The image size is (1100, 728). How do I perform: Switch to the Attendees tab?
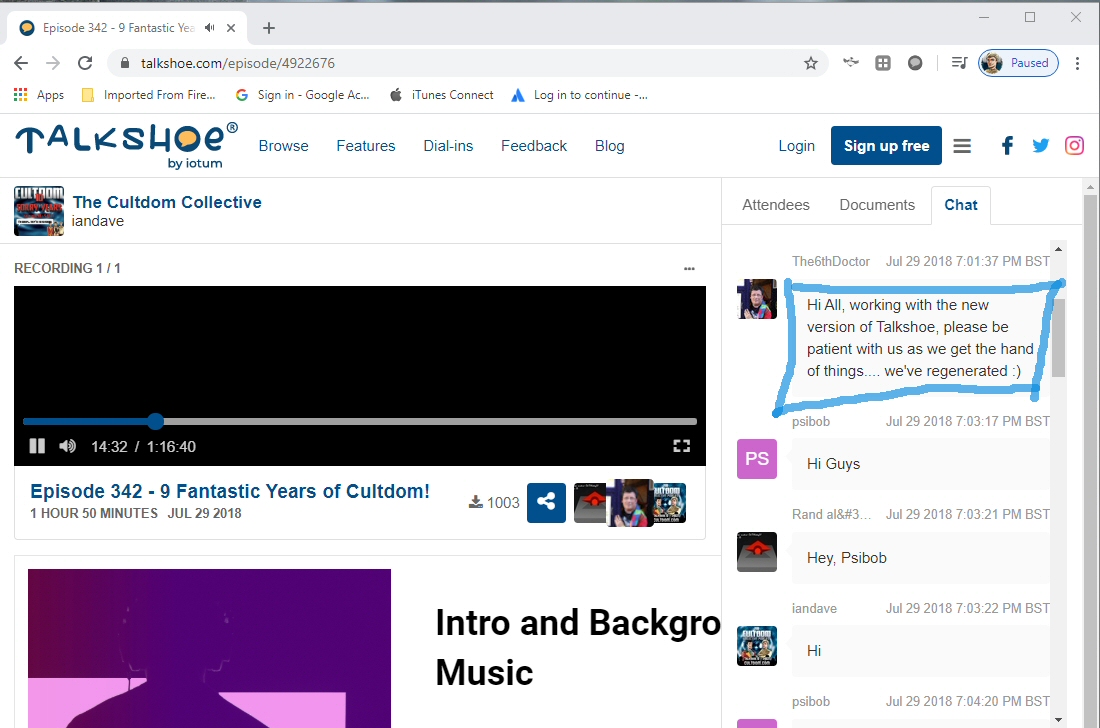pos(775,204)
